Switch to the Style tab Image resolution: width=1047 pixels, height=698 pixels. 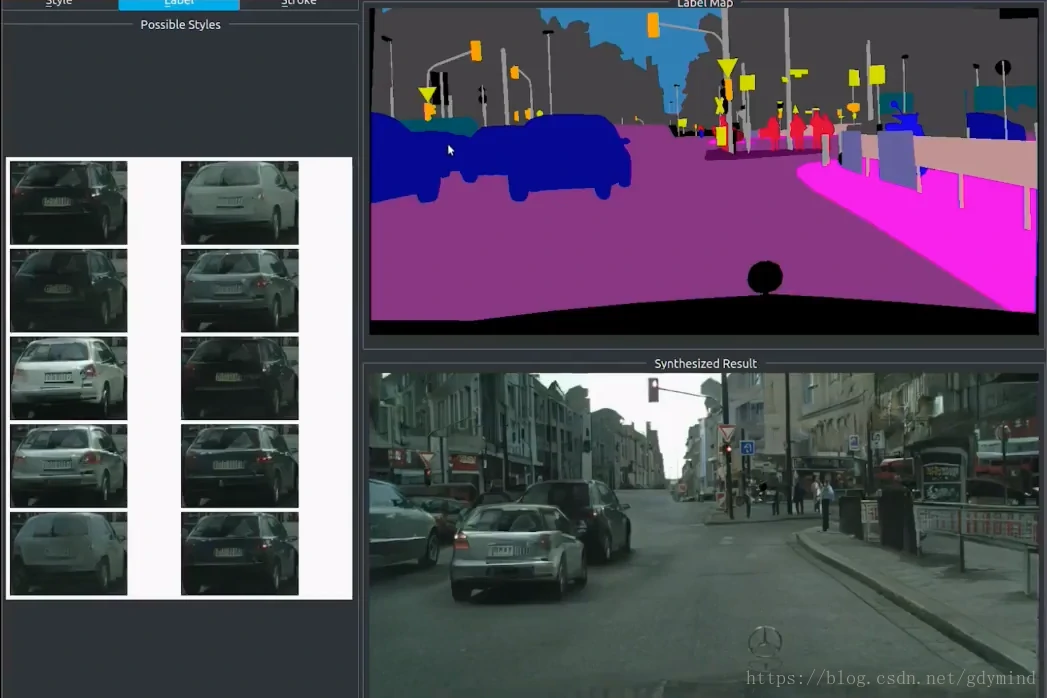pos(59,3)
